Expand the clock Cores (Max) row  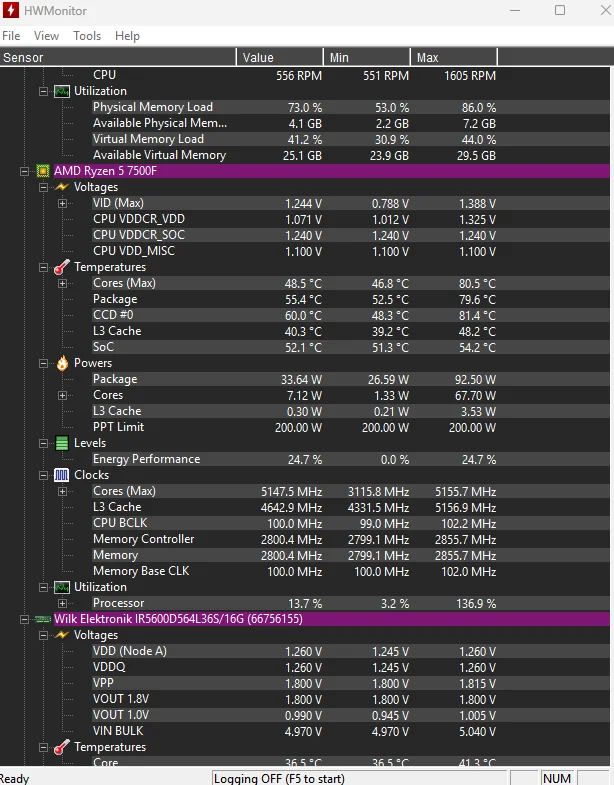[62, 492]
